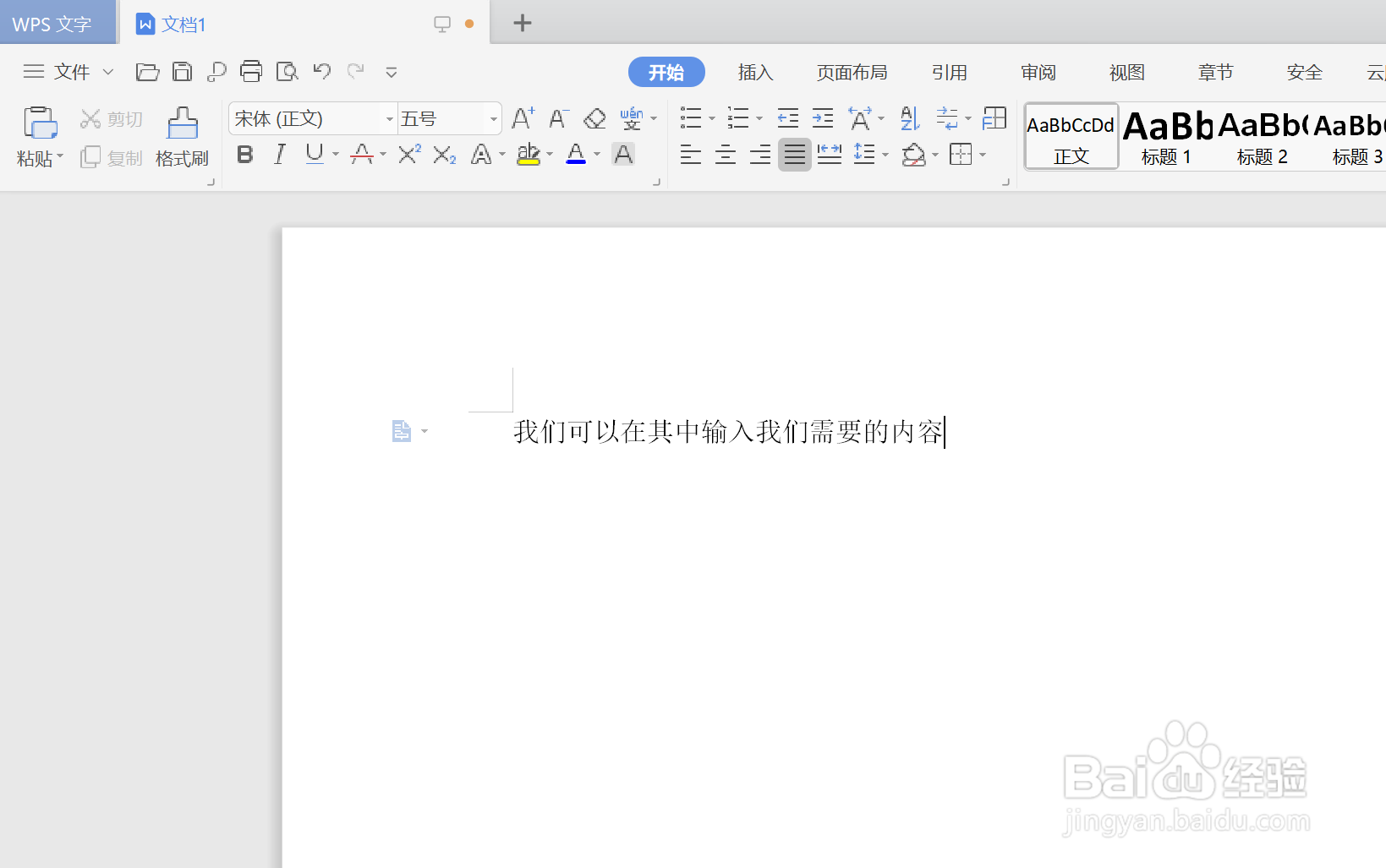1386x868 pixels.
Task: Switch to the 插入 tab
Action: [x=755, y=72]
